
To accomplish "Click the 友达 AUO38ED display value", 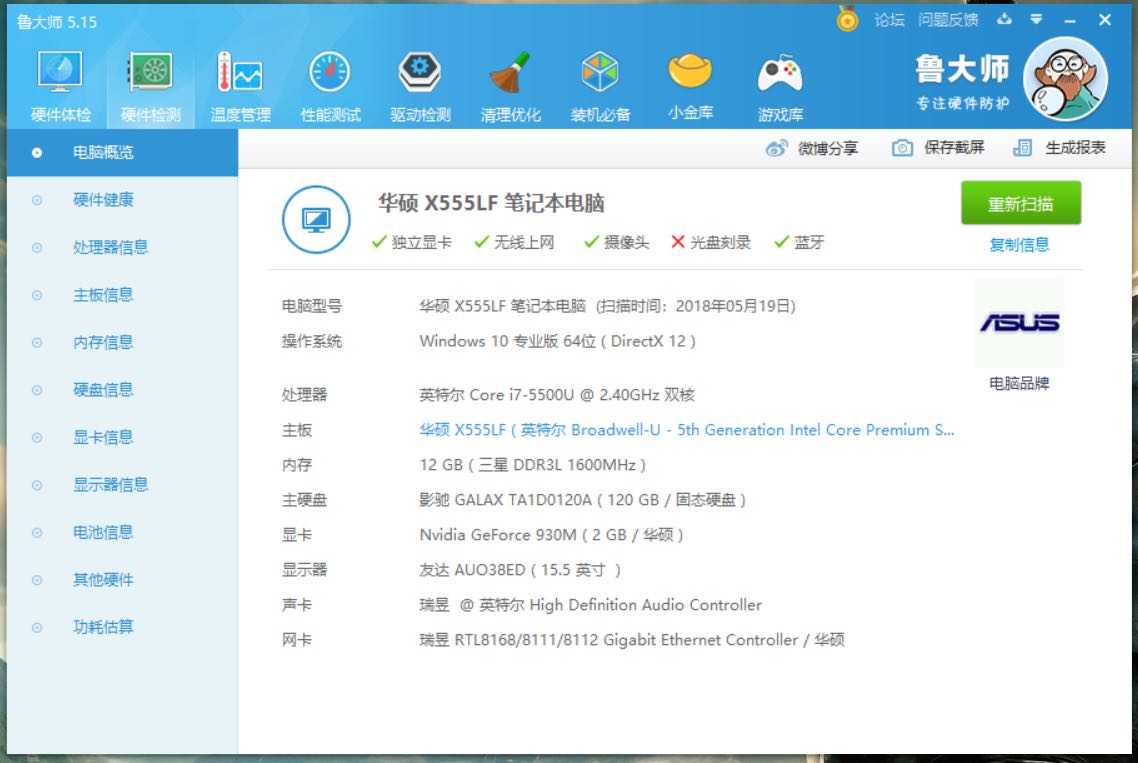I will [x=520, y=570].
